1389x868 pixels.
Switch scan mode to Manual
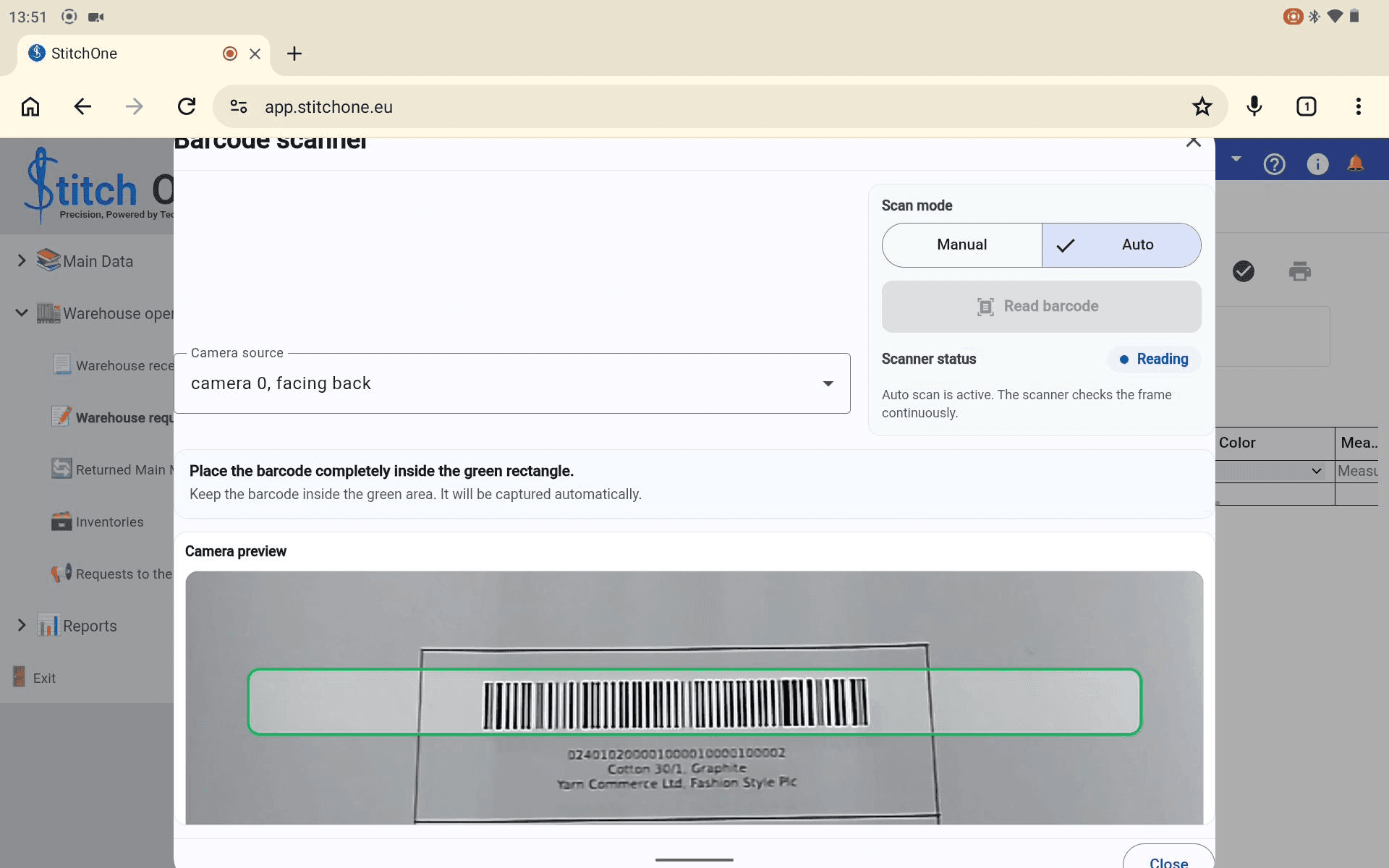coord(961,245)
